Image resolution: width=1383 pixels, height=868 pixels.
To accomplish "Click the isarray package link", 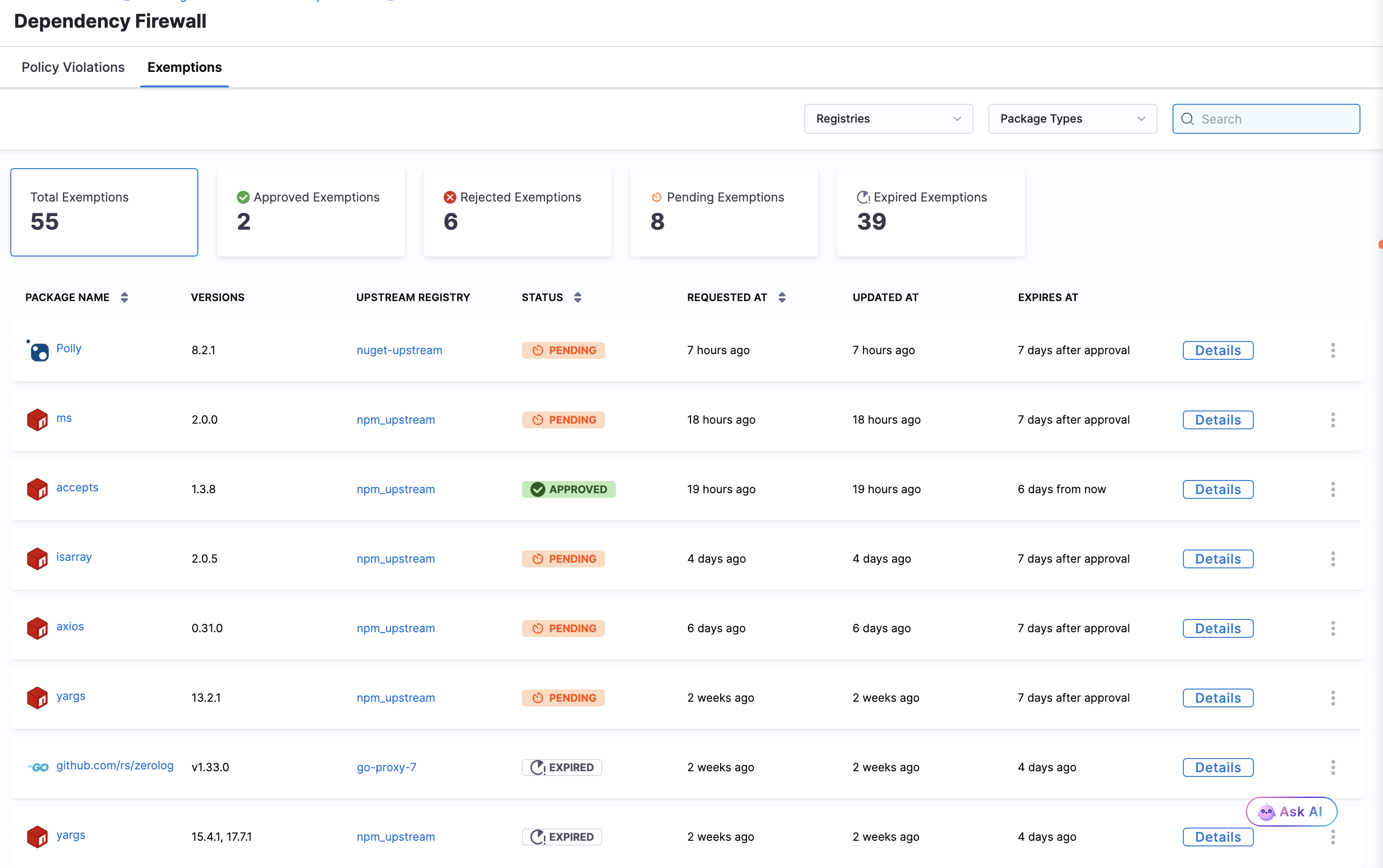I will pyautogui.click(x=74, y=557).
